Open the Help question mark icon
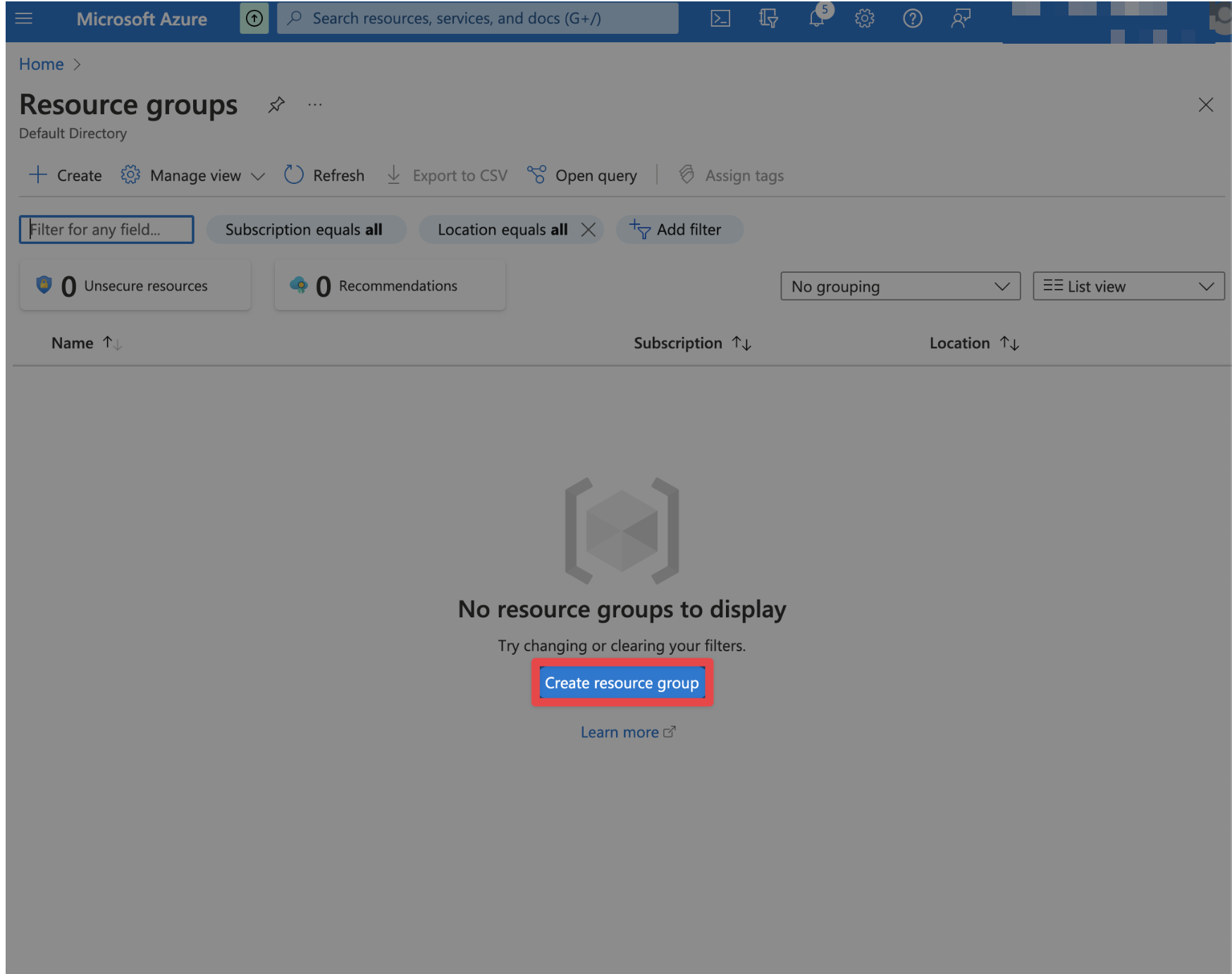Screen dimensions: 1232x974 point(913,18)
